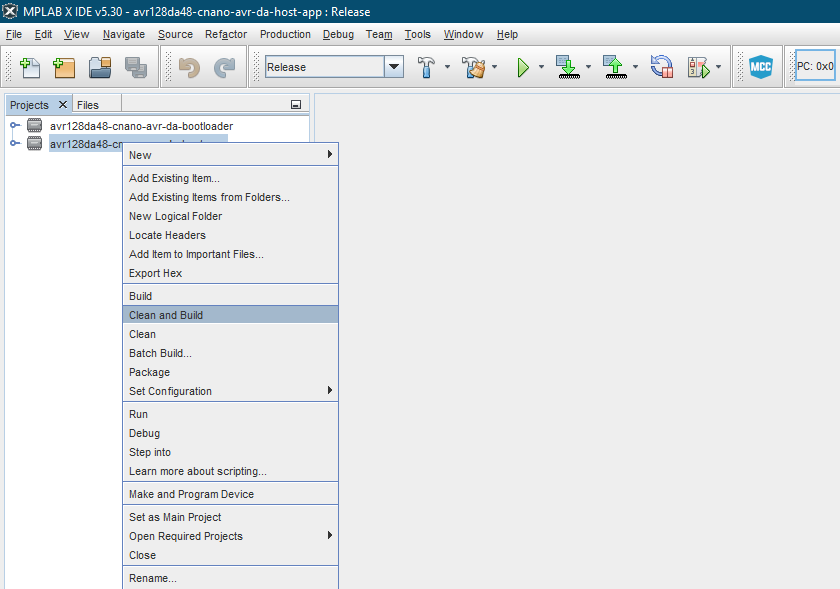Click the New File toolbar icon
This screenshot has width=840, height=589.
pos(30,68)
